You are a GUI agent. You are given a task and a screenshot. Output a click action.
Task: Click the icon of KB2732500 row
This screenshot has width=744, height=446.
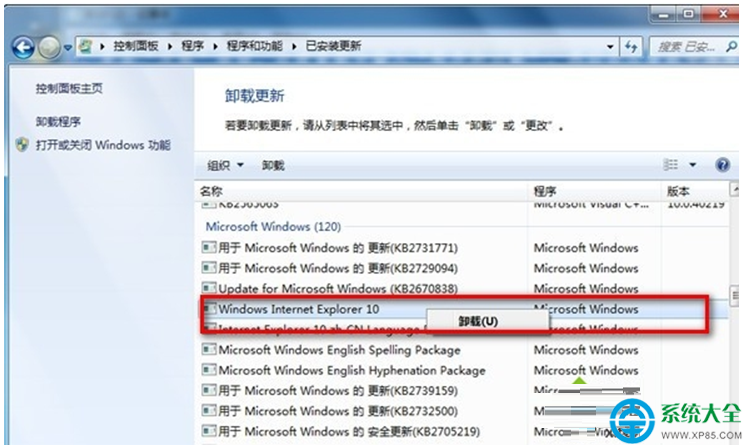(209, 410)
